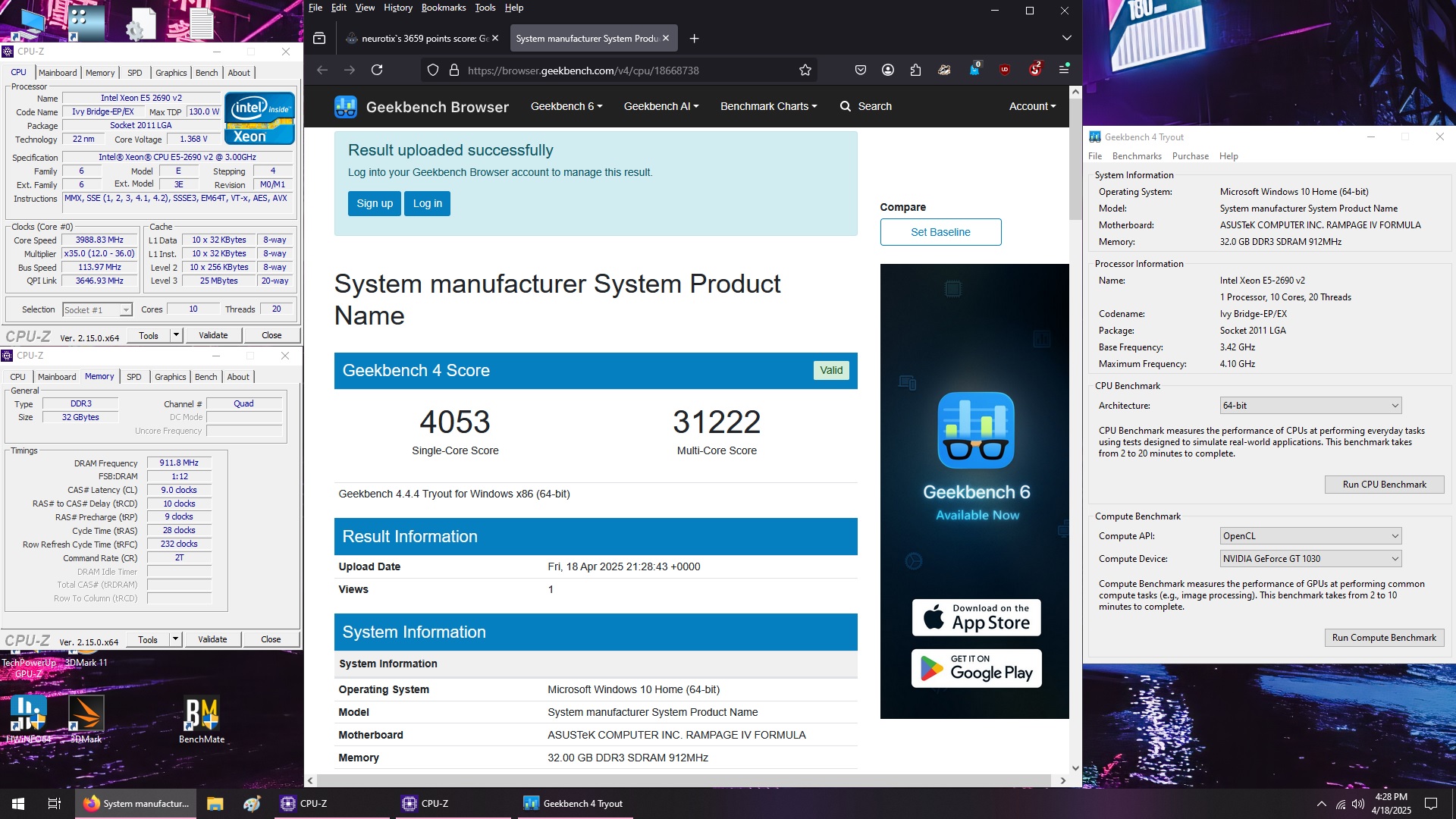Reload the Geekbench result page
1456x819 pixels.
377,70
